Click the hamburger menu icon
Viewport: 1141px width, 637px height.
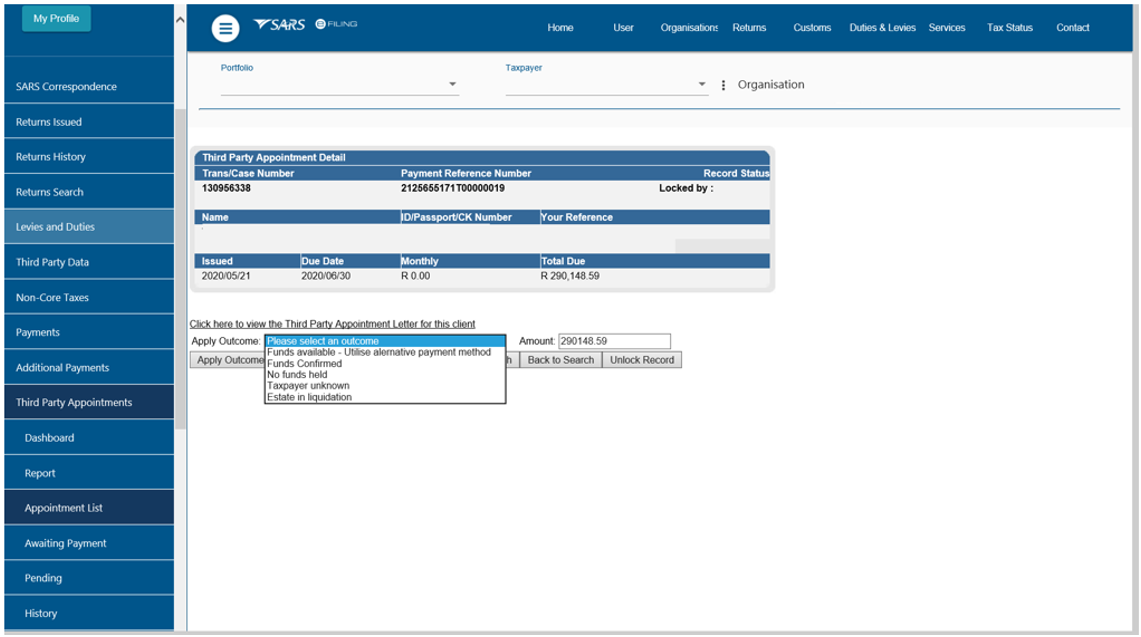(225, 29)
